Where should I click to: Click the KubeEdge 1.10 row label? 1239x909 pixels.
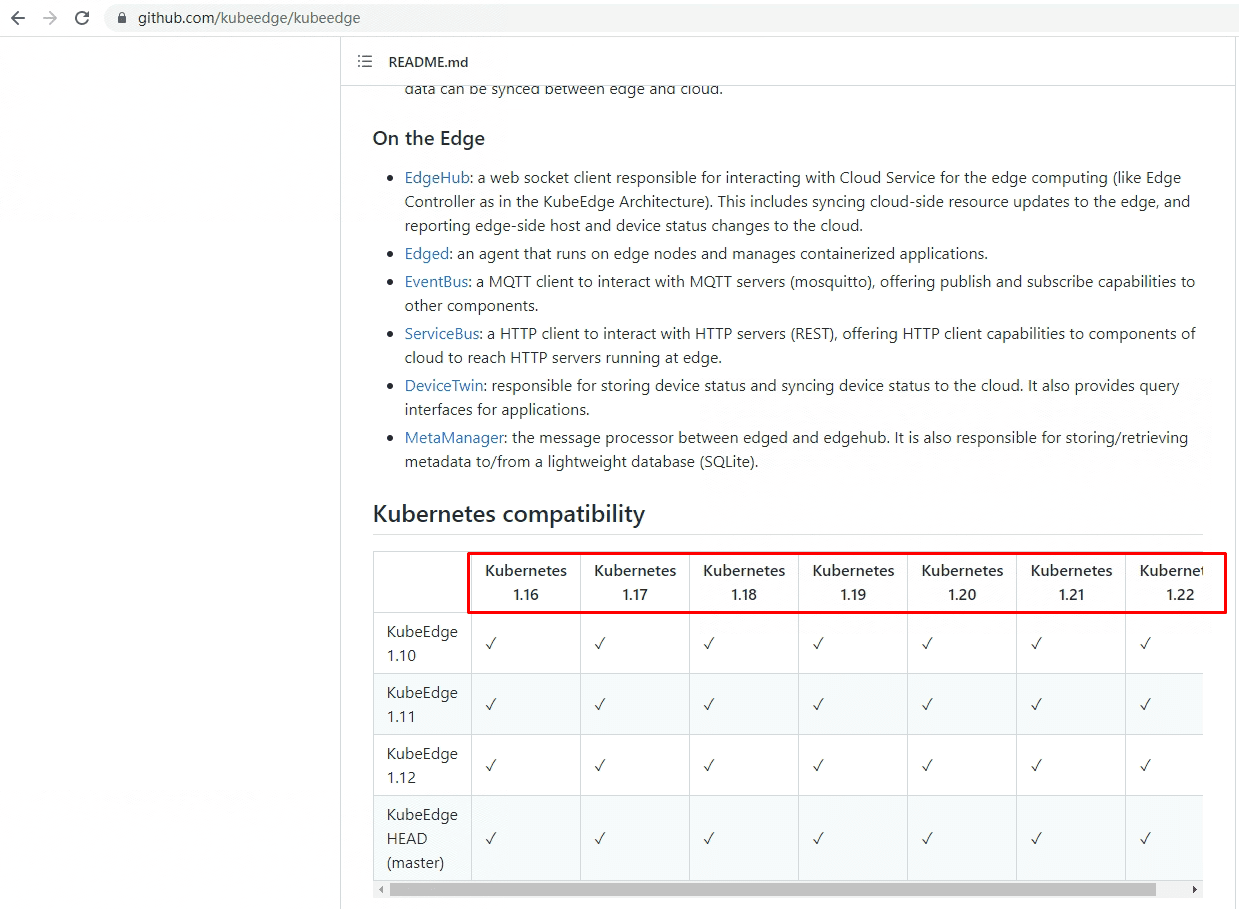pos(422,644)
